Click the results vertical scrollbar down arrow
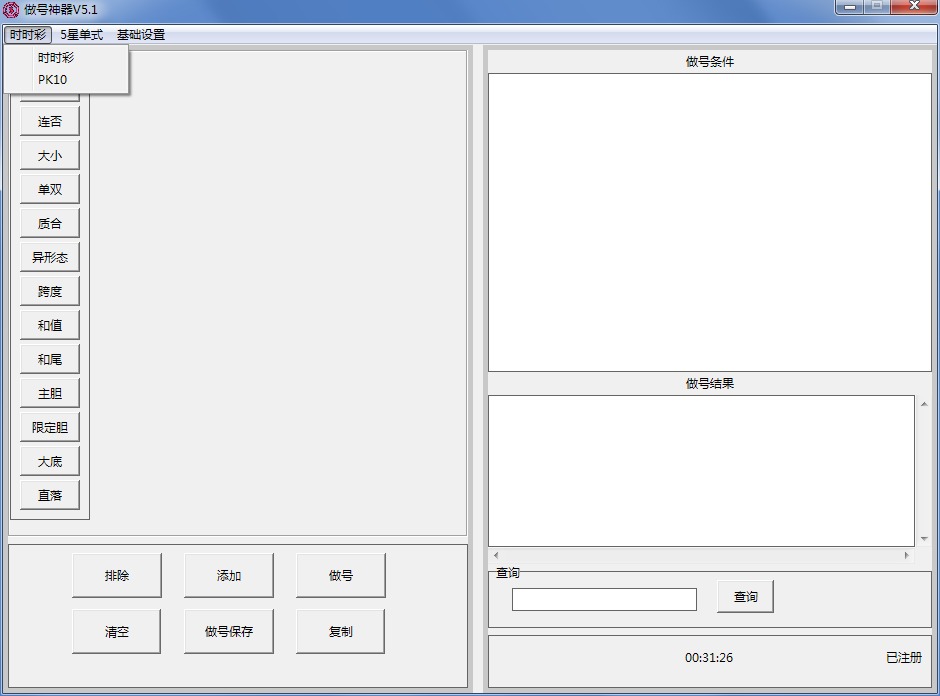940x696 pixels. [x=923, y=539]
